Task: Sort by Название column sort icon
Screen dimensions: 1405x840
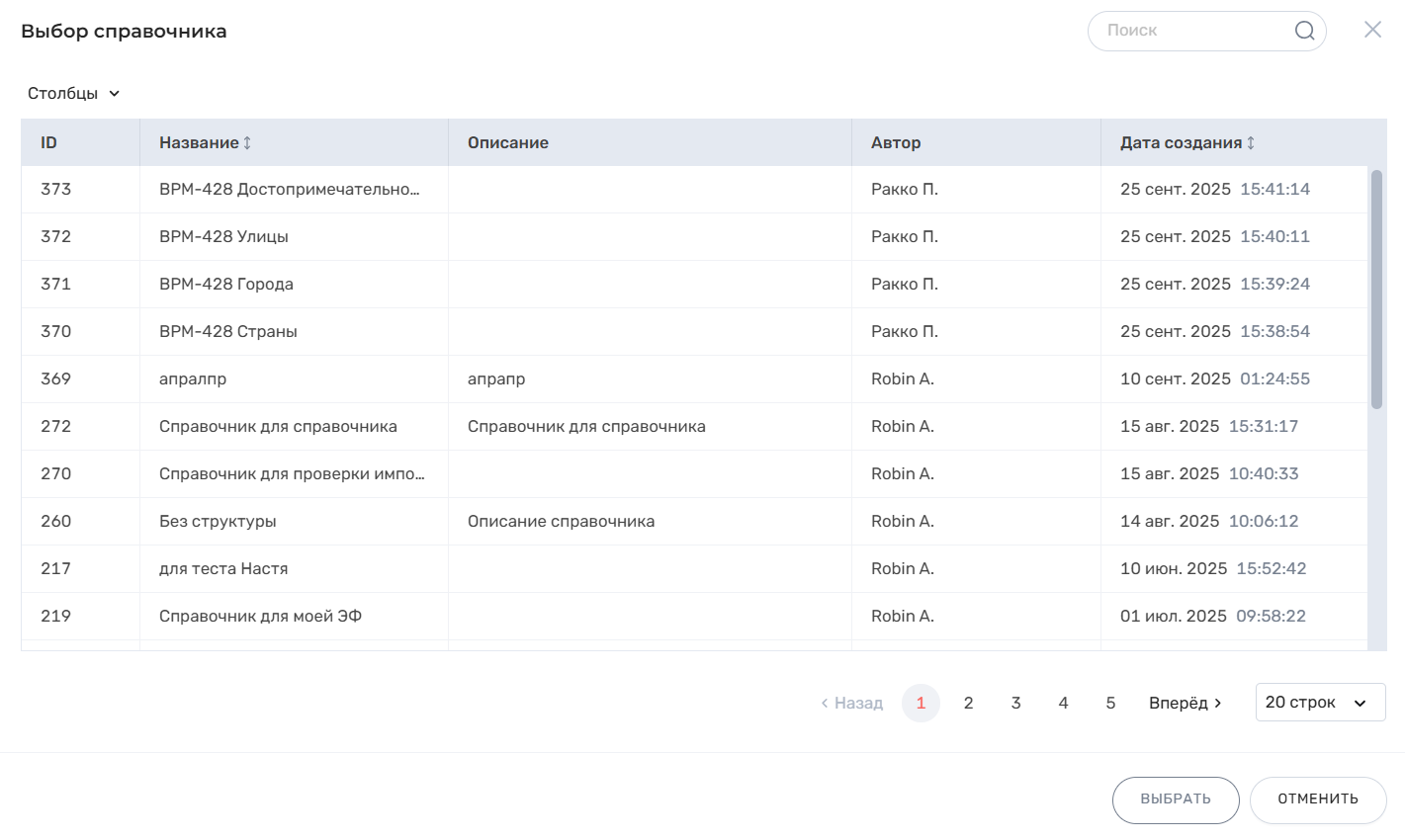Action: 247,143
